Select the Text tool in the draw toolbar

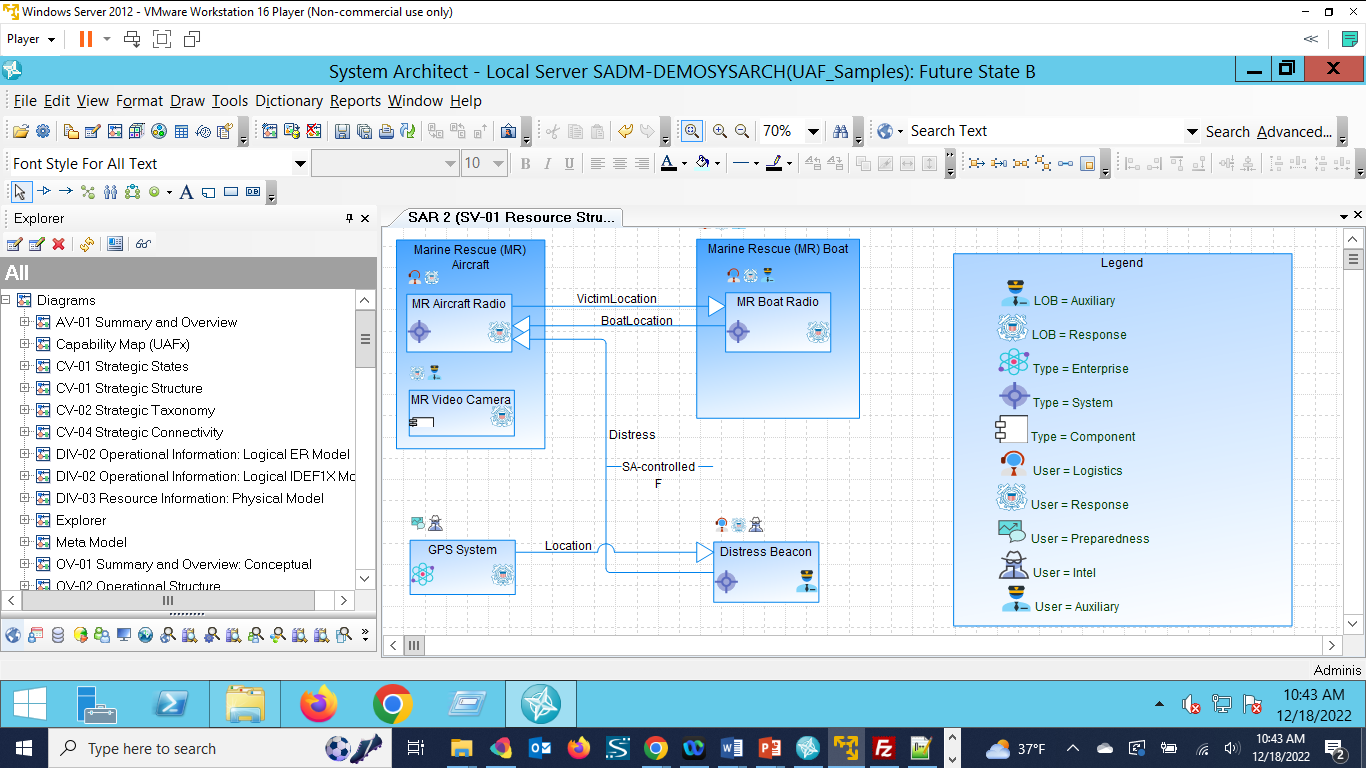186,191
